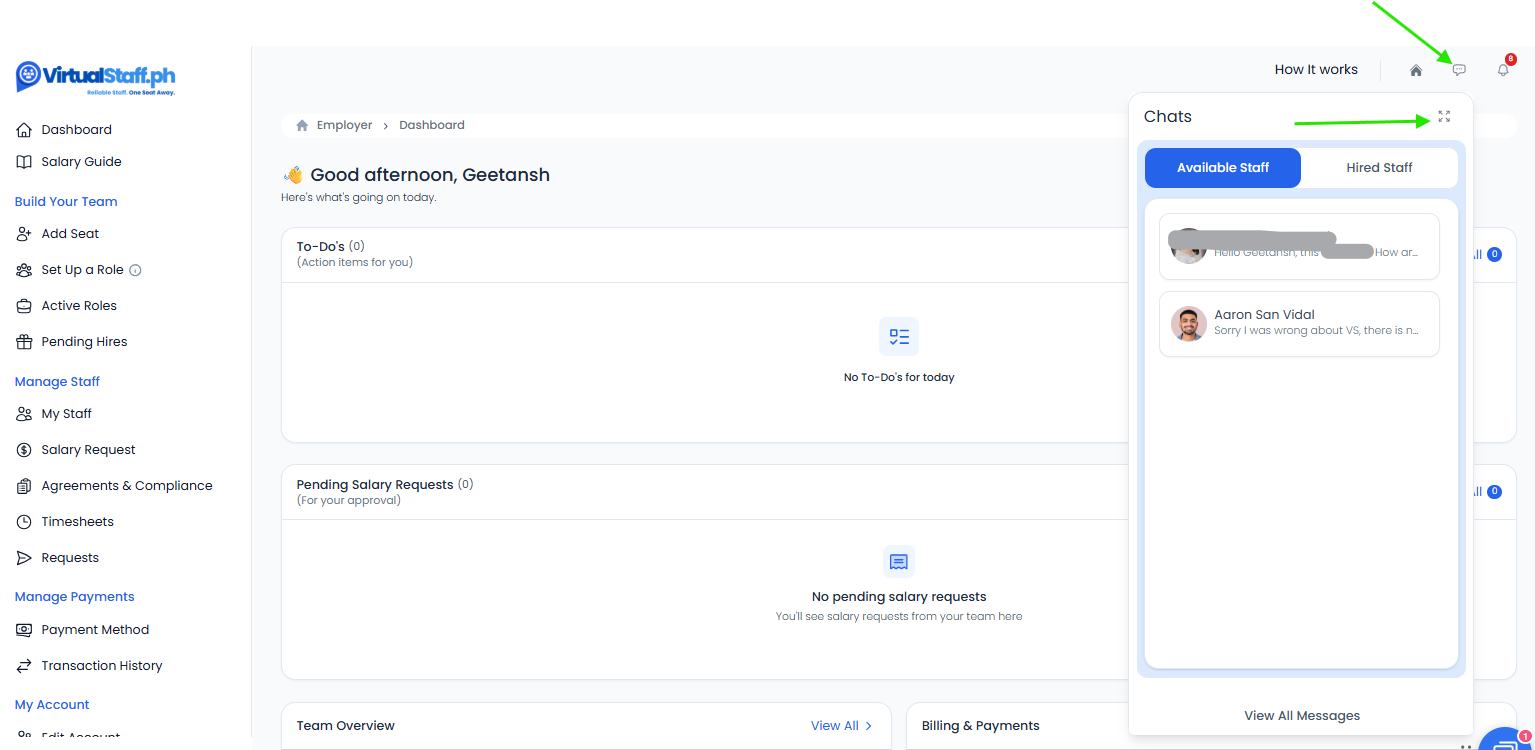Open the notifications bell icon
Image resolution: width=1535 pixels, height=750 pixels.
1503,70
